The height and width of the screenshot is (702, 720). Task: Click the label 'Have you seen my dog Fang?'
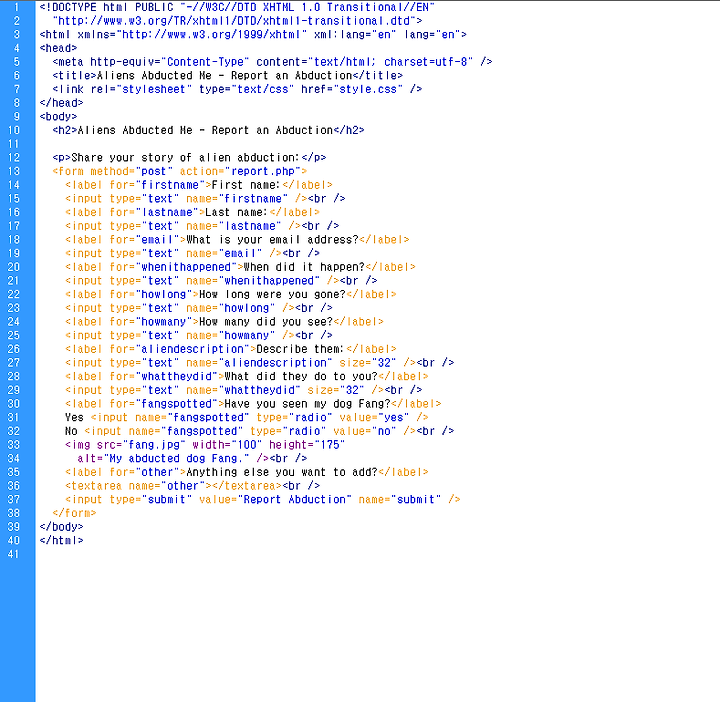(x=253, y=404)
